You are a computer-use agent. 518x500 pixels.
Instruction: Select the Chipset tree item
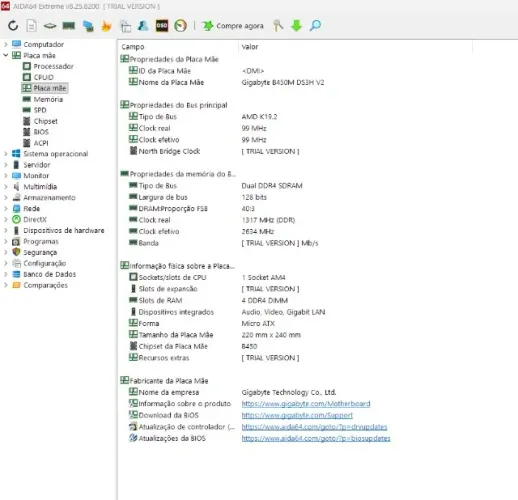pos(45,121)
